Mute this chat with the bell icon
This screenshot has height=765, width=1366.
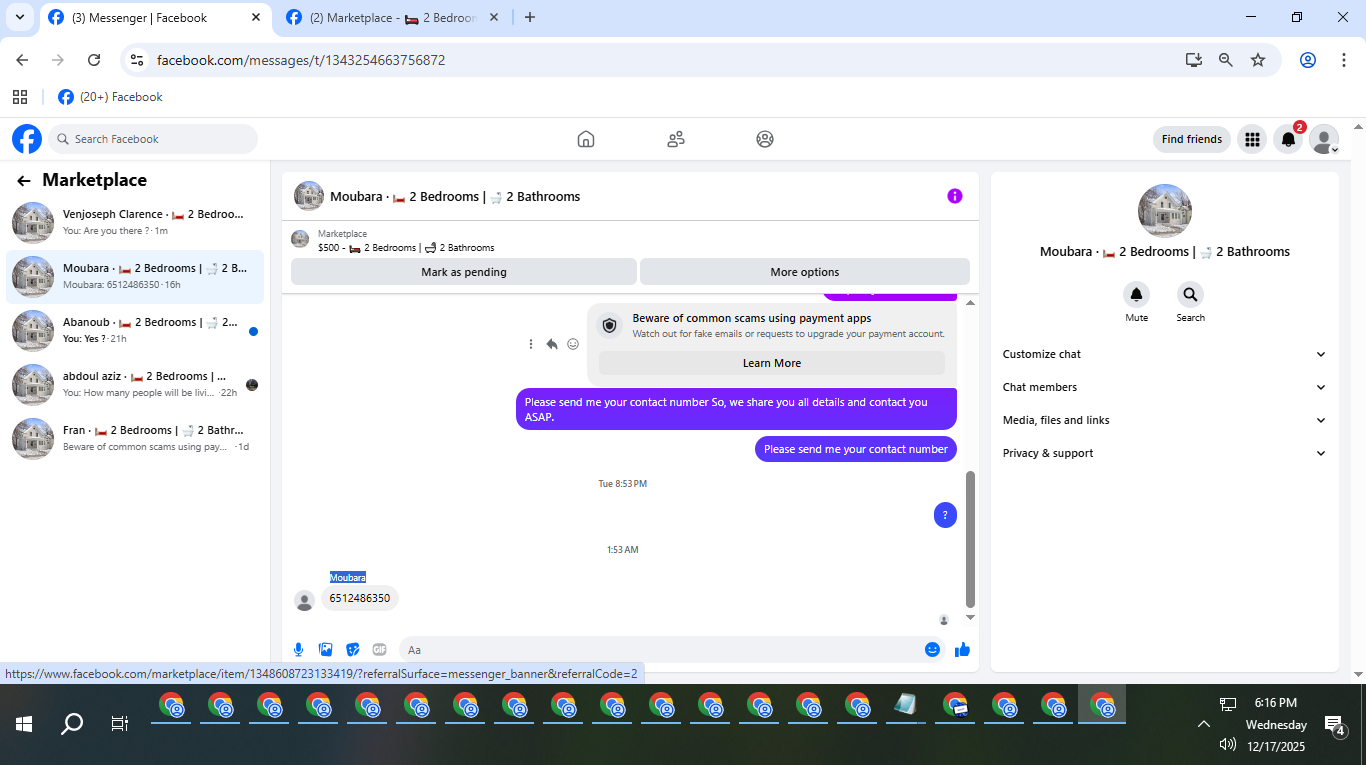click(x=1136, y=294)
